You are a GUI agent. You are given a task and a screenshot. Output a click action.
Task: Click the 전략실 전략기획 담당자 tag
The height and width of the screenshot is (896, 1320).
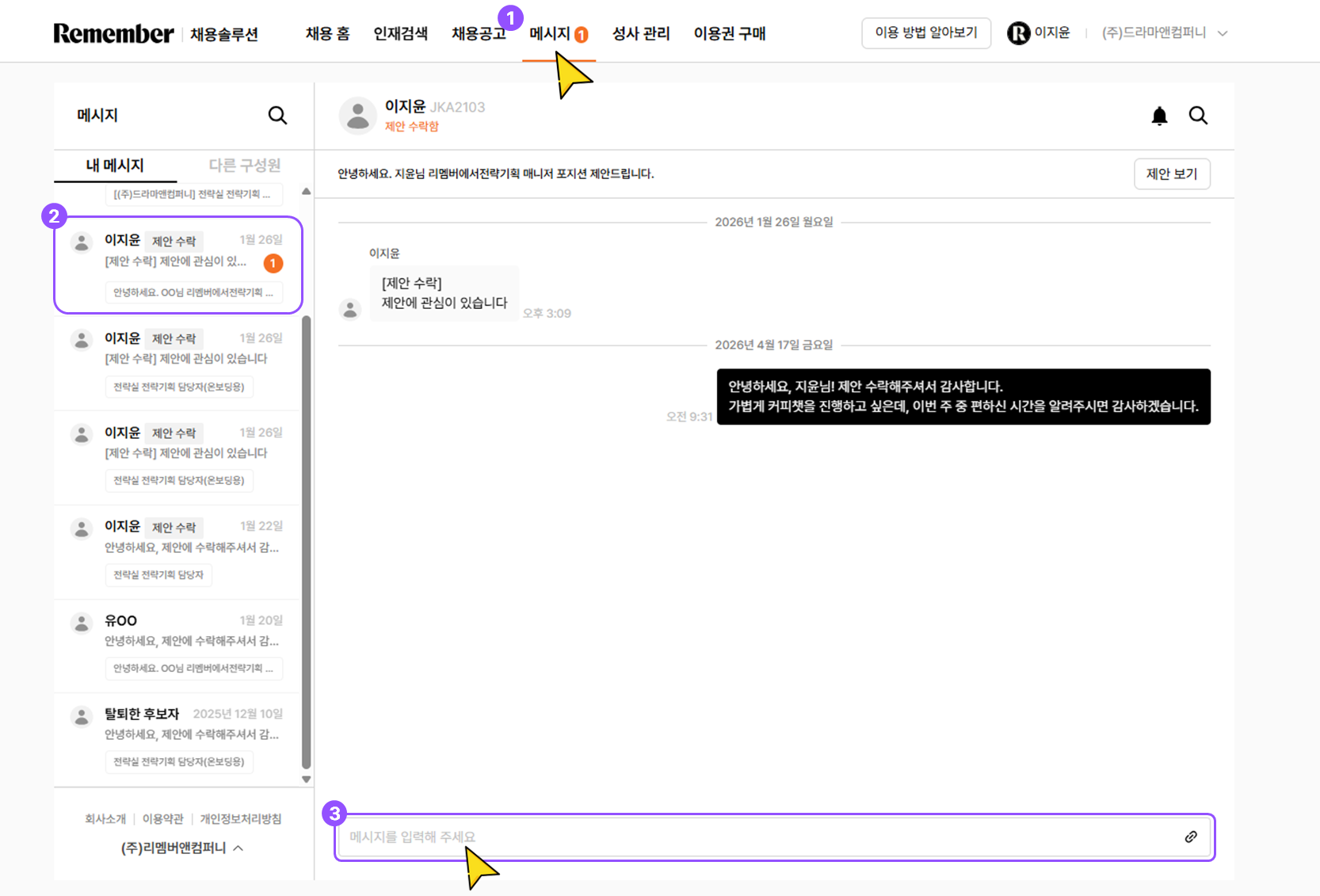coord(158,574)
